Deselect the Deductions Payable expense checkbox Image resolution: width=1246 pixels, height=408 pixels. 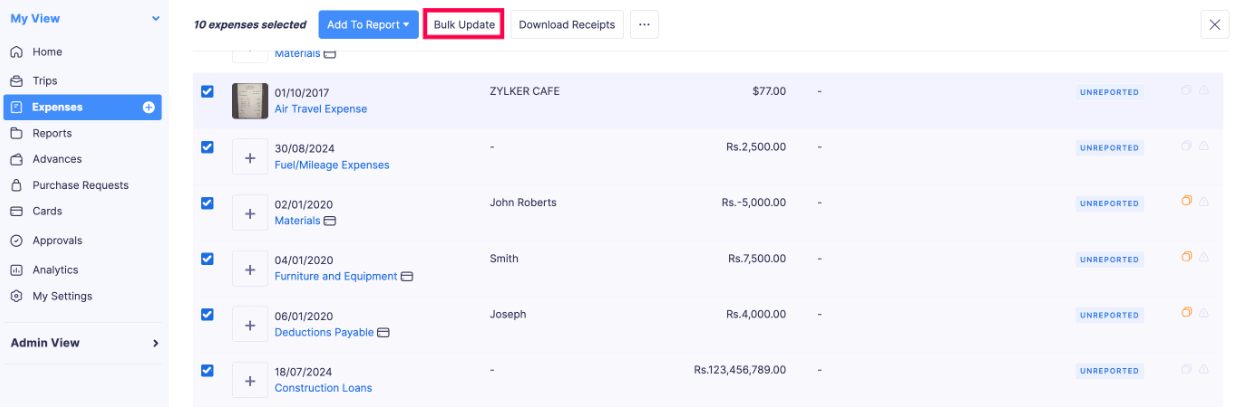[207, 314]
